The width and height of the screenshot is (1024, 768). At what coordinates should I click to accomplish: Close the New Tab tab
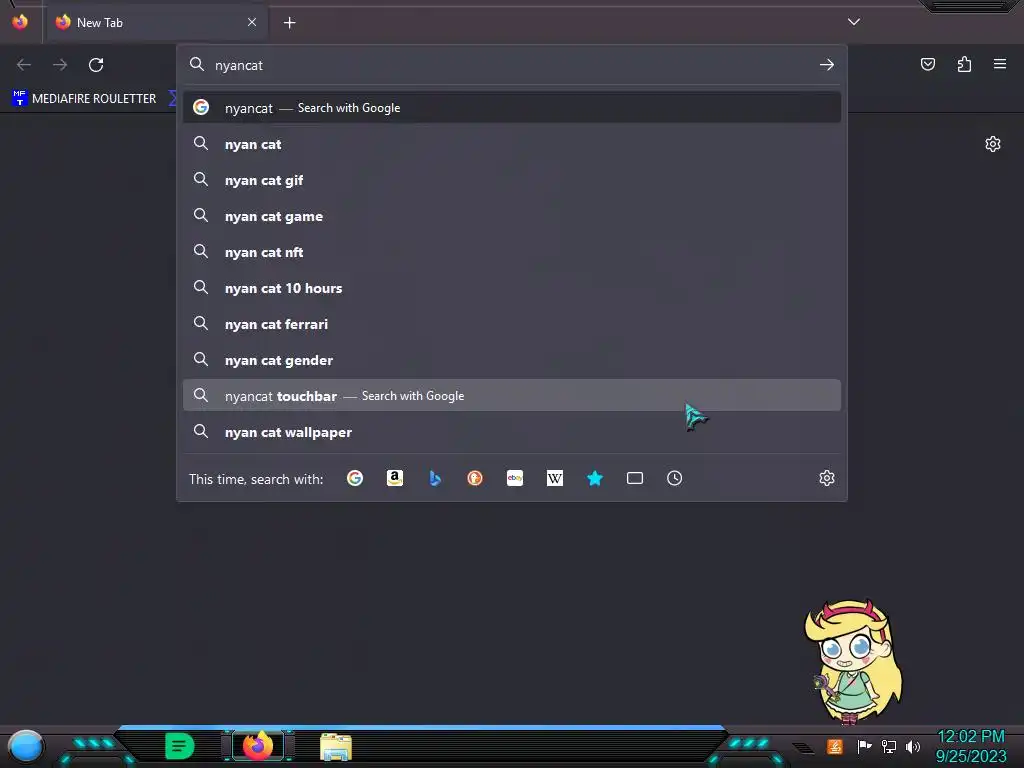[x=252, y=22]
